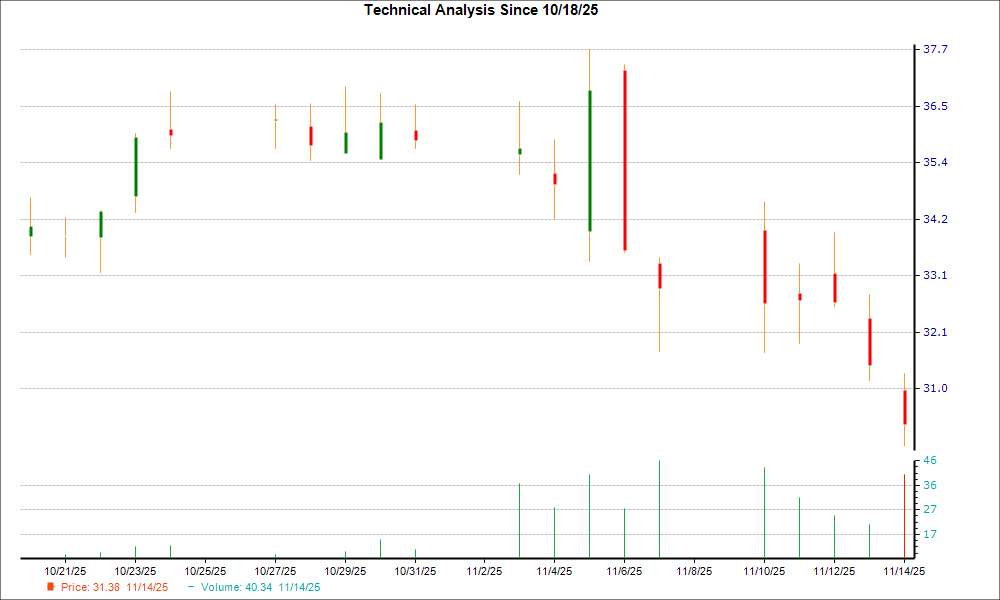Viewport: 1000px width, 600px height.
Task: Select the tall red candlestick on 11/6/25
Action: click(x=624, y=160)
